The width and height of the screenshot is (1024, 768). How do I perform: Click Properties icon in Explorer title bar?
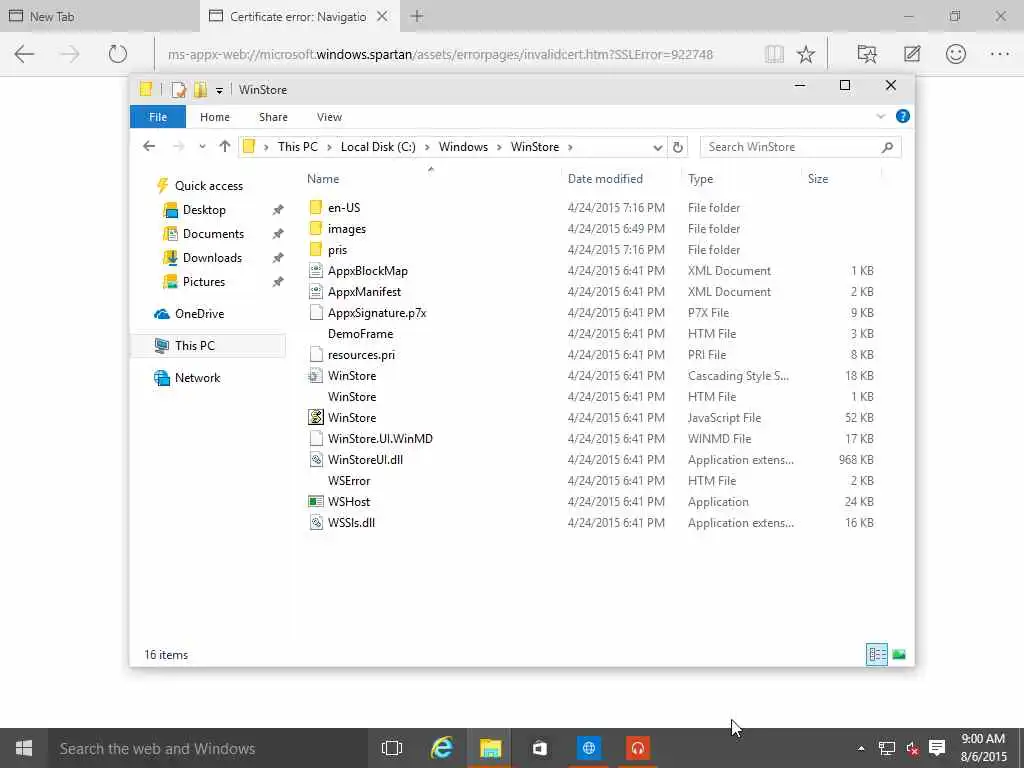[179, 89]
